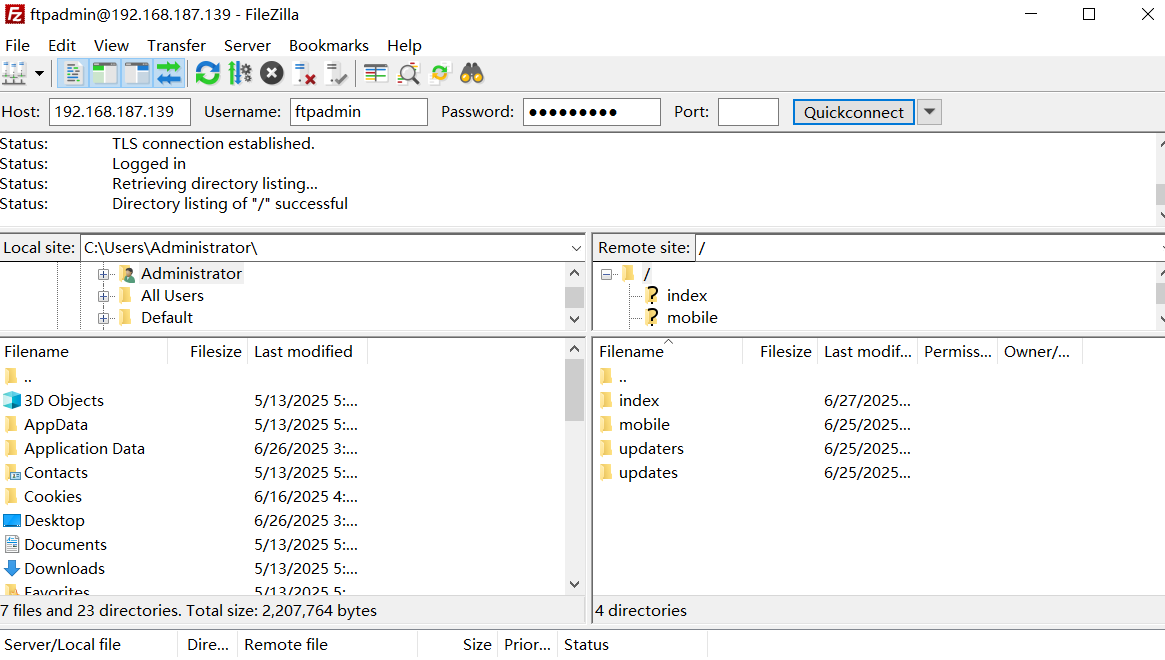Collapse the remote root "/" tree node
The image size is (1165, 660).
click(606, 274)
